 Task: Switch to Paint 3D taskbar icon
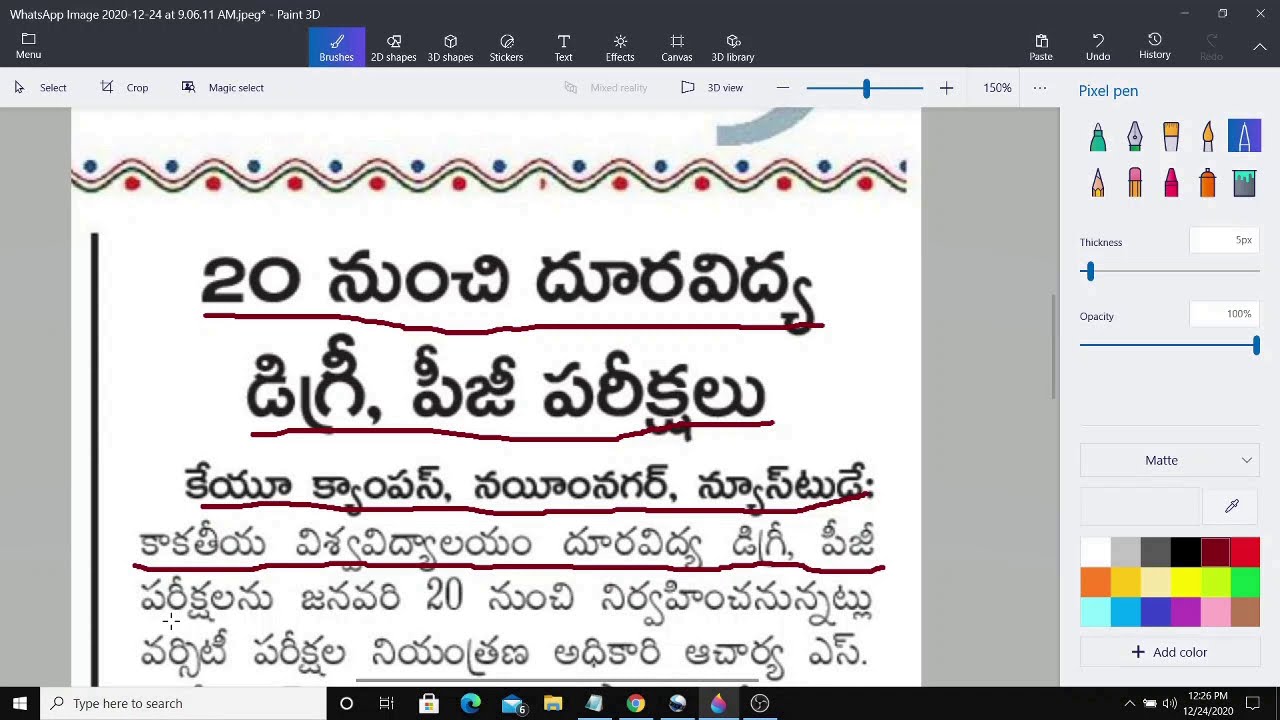click(718, 704)
